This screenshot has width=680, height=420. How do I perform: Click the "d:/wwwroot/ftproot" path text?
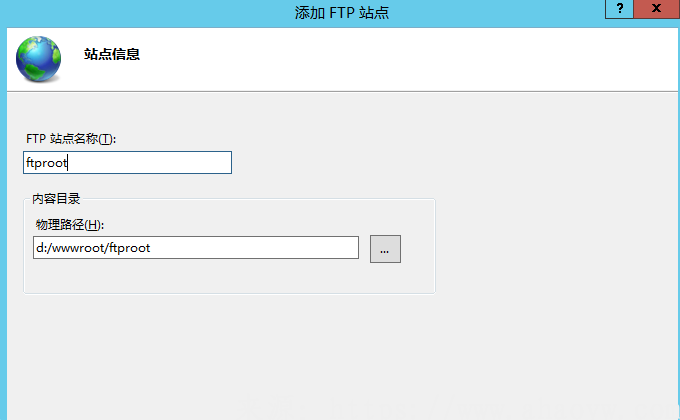(x=92, y=248)
